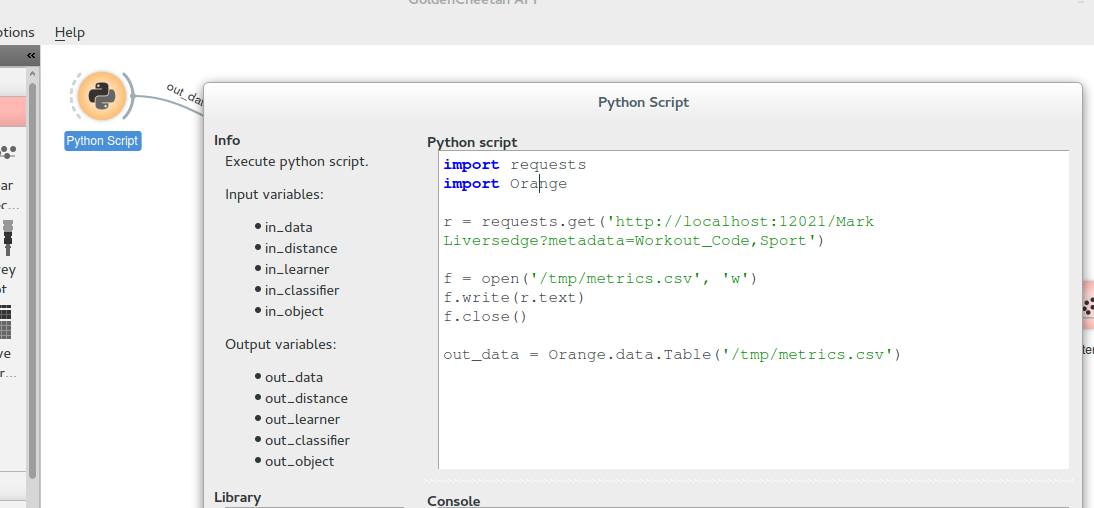Click the 'Python Script' dialog title bar
The image size is (1094, 508).
[x=643, y=102]
